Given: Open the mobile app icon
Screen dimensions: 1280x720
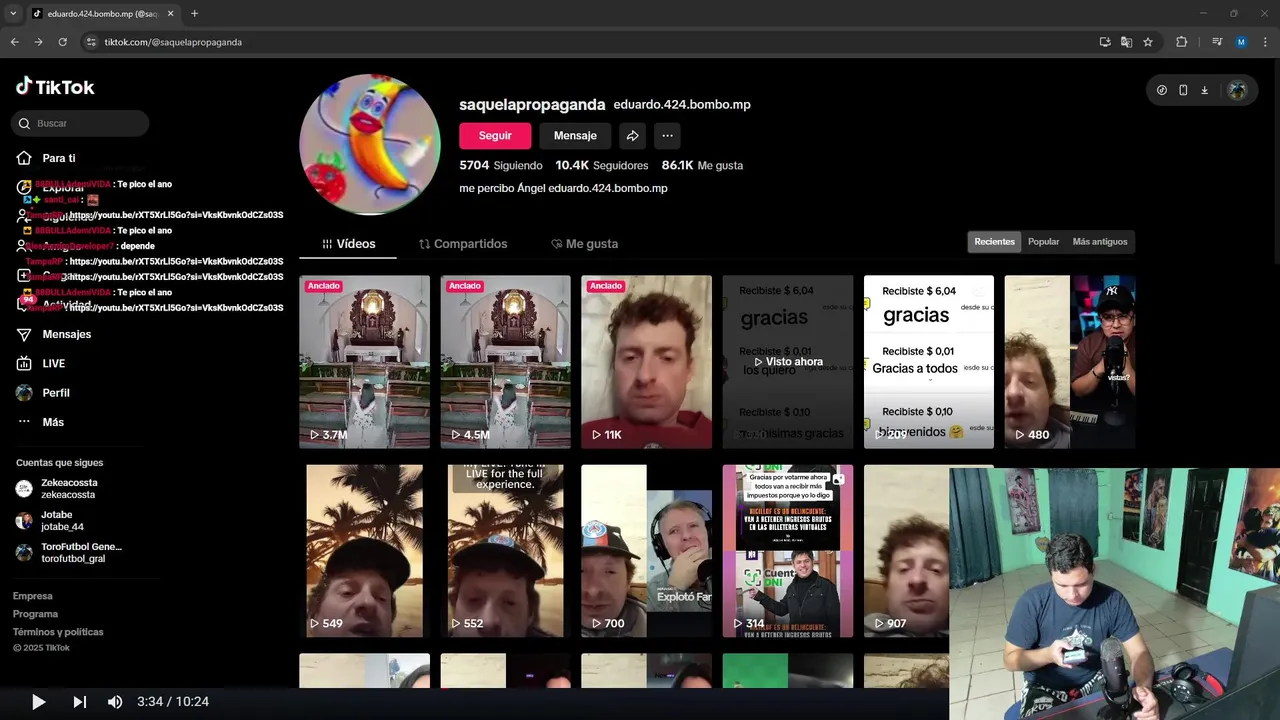Looking at the screenshot, I should 1183,90.
